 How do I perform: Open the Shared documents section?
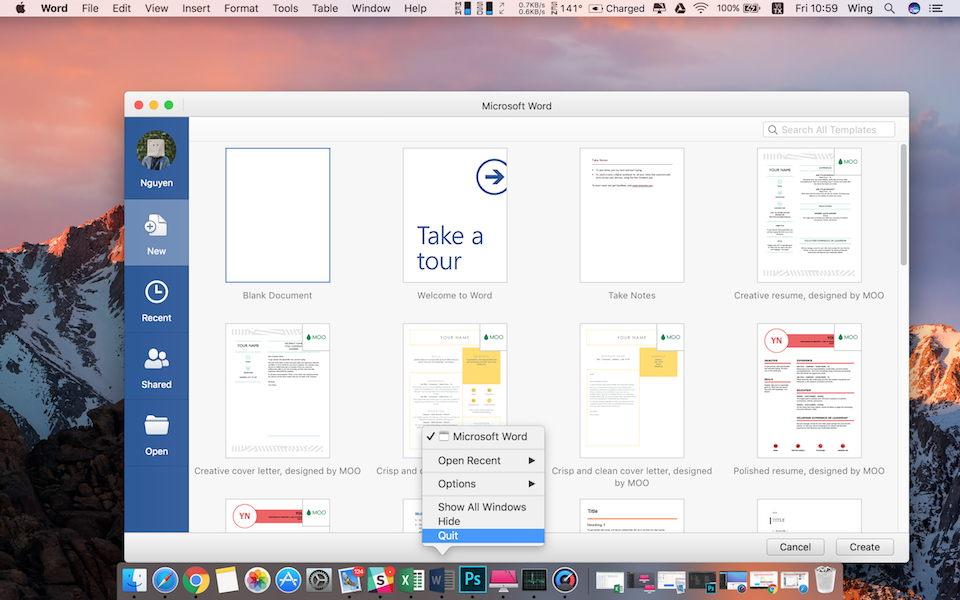pyautogui.click(x=156, y=367)
